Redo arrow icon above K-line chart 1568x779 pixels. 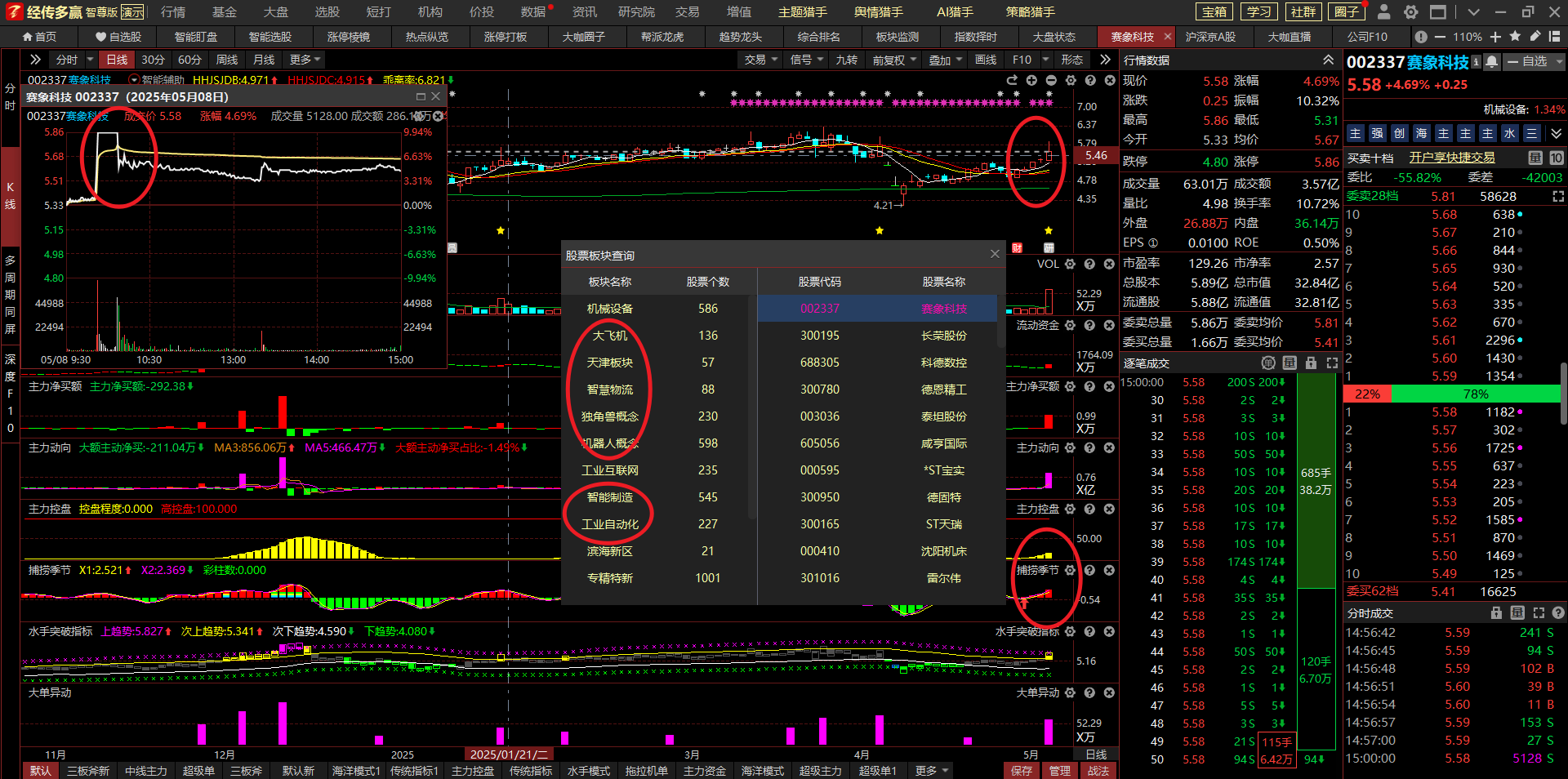pos(1012,80)
